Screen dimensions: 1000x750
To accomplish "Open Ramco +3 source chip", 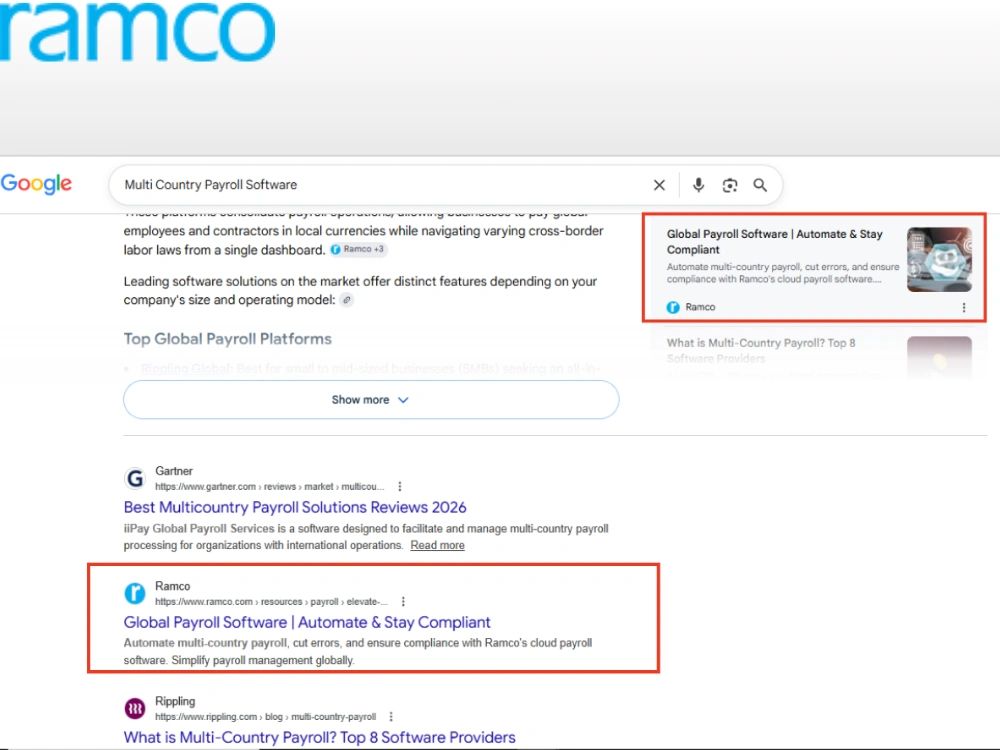I will coord(358,249).
